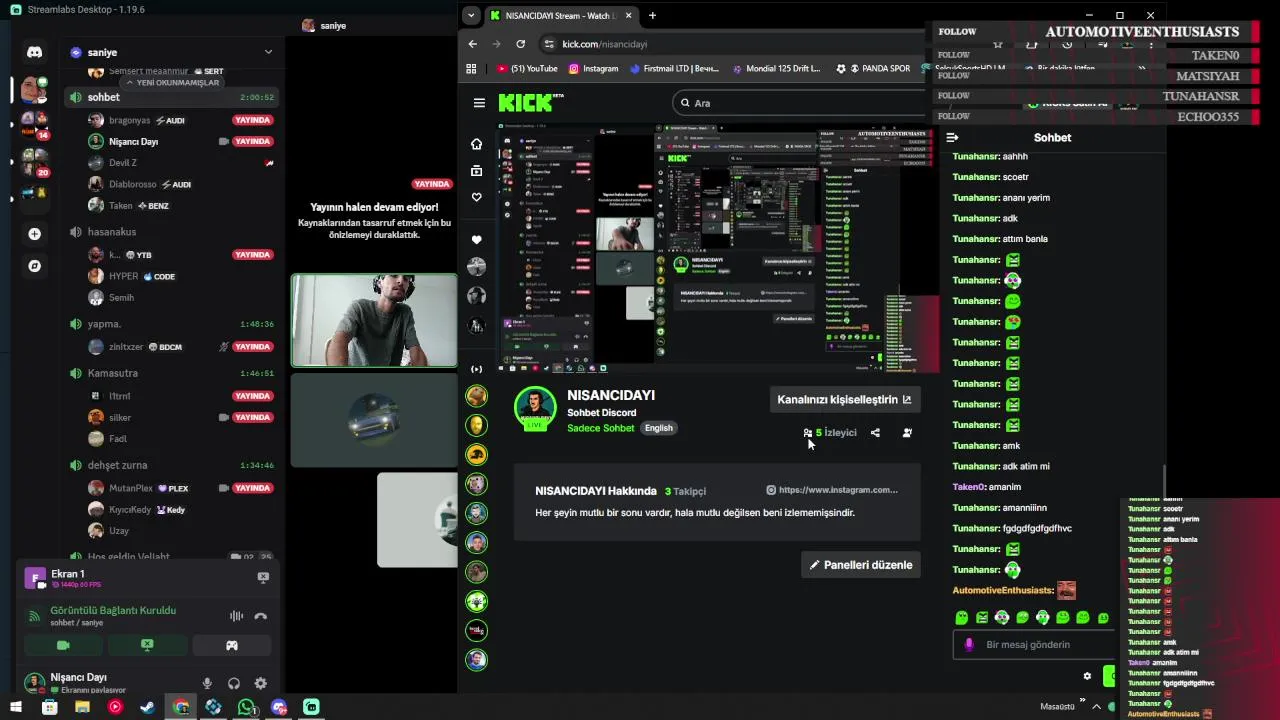Toggle the Discord camera button
Image resolution: width=1280 pixels, height=720 pixels.
click(63, 645)
